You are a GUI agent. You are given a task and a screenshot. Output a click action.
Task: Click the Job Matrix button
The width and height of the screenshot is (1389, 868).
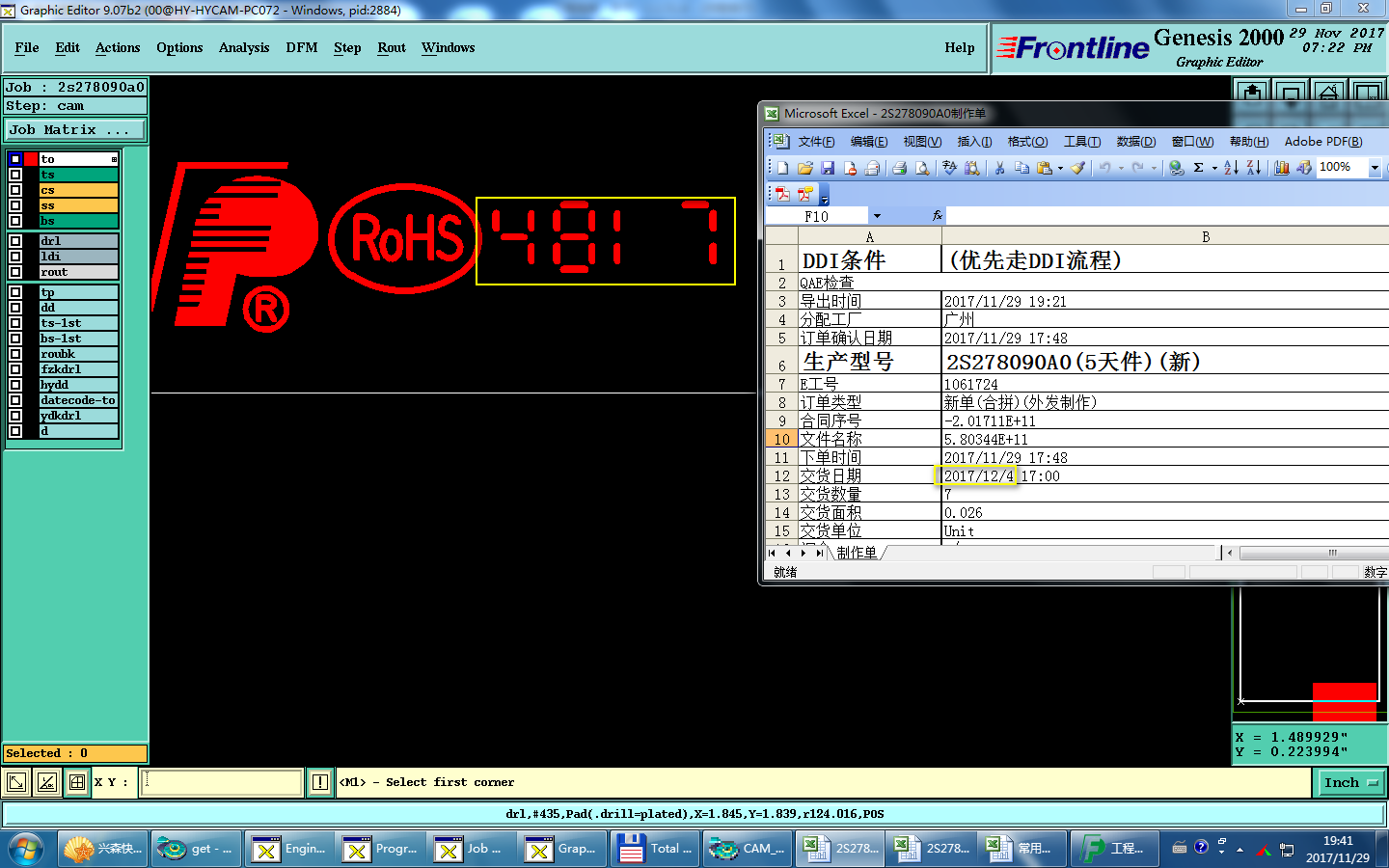(75, 129)
